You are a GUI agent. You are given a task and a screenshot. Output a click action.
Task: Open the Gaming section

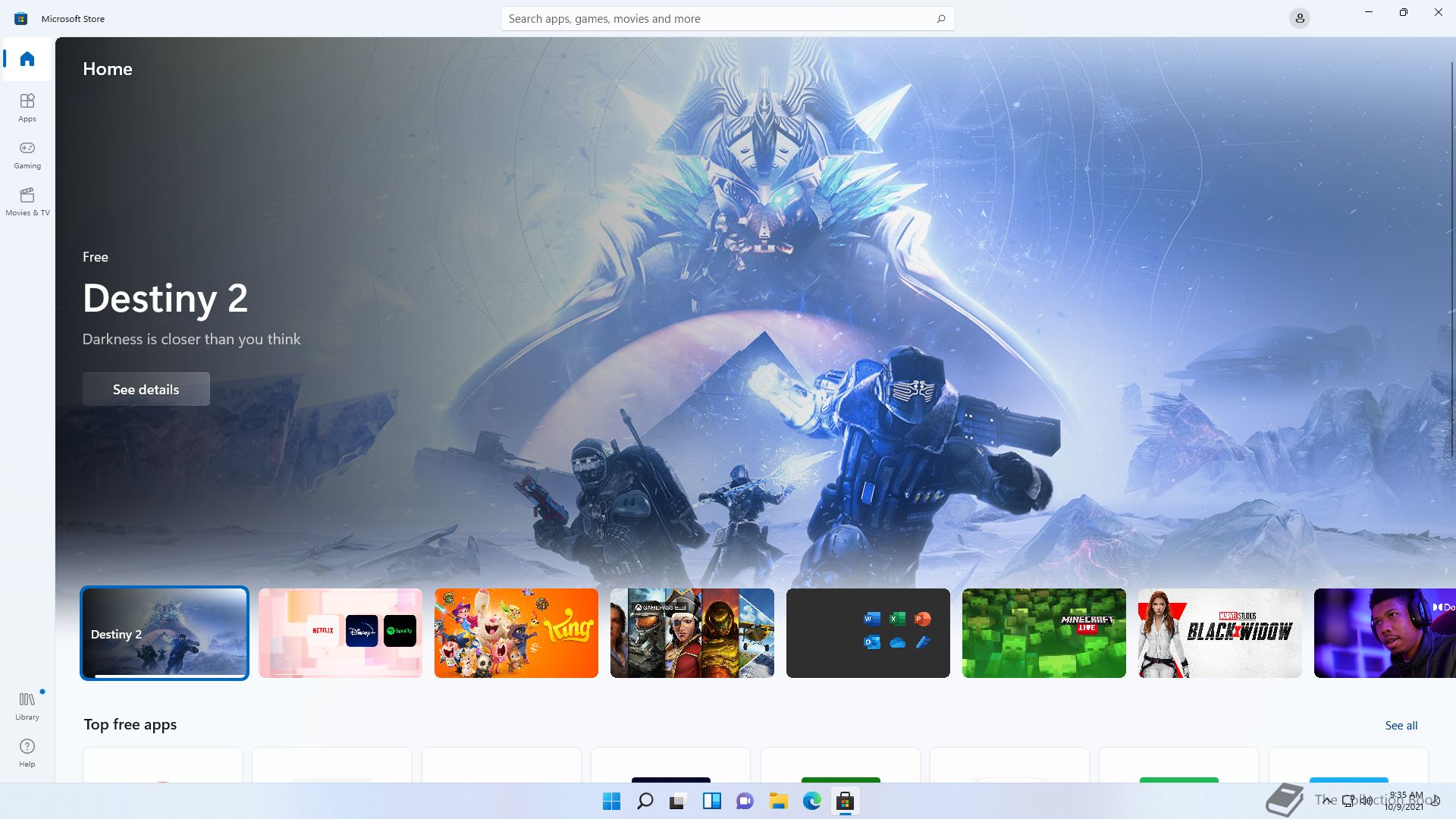[x=27, y=154]
